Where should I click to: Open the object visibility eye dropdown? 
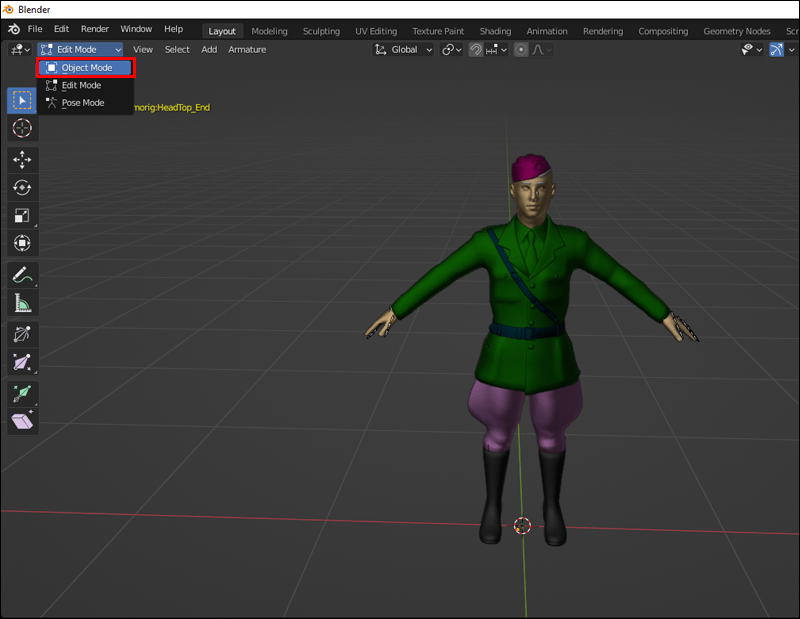[751, 50]
